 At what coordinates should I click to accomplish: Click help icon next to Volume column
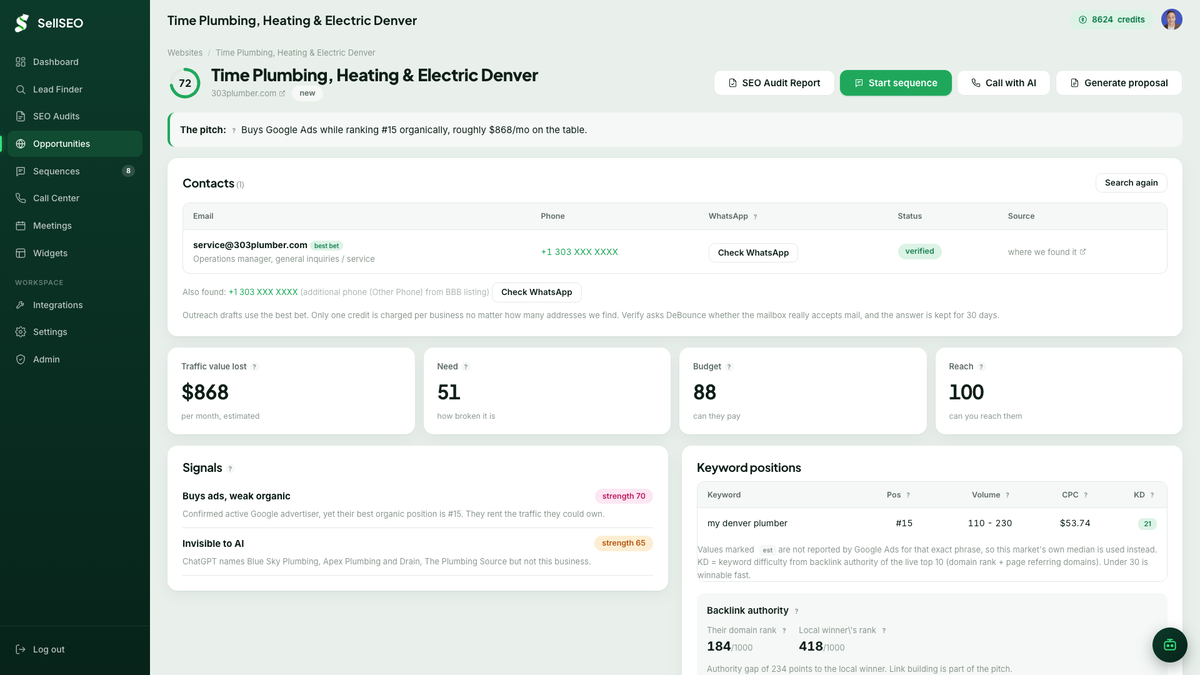[x=1007, y=495]
